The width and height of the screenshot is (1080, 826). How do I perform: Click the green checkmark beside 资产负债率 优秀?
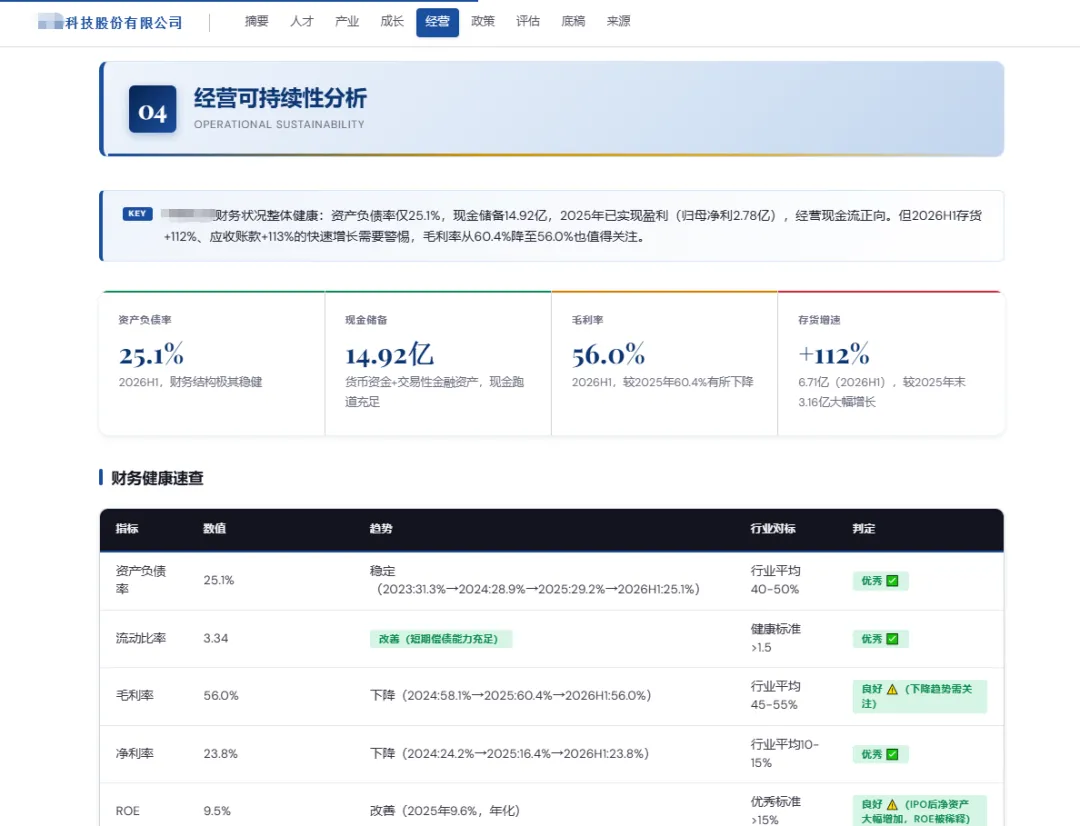(892, 581)
